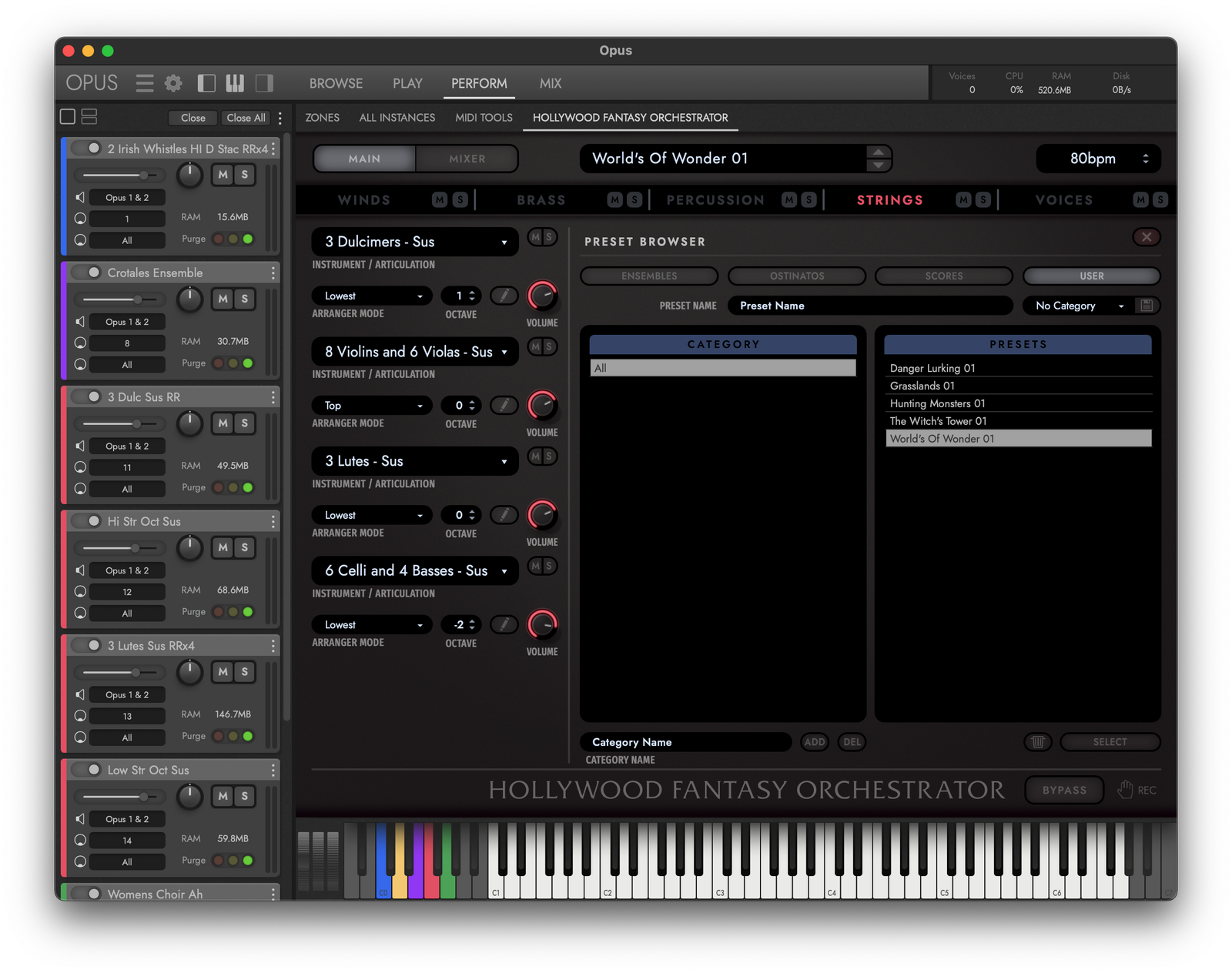Click the speaker icon on Crotales Ensemble
Viewport: 1232px width, 973px height.
[x=80, y=322]
